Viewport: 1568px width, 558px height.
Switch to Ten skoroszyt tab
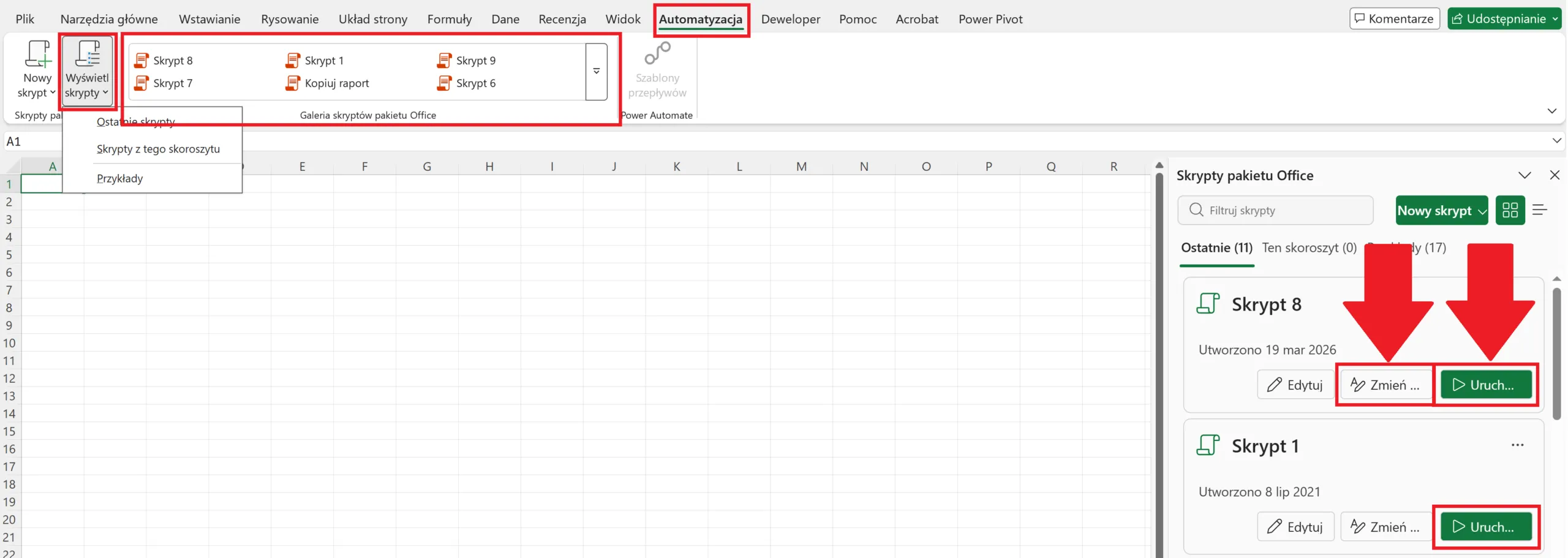tap(1309, 248)
